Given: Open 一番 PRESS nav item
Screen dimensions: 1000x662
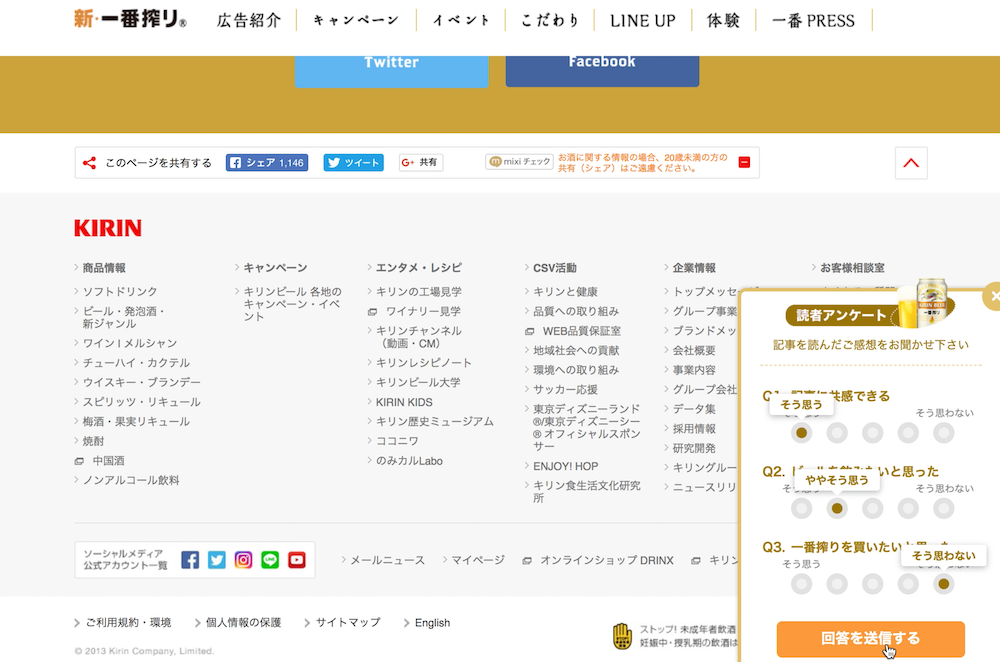Looking at the screenshot, I should coord(814,20).
